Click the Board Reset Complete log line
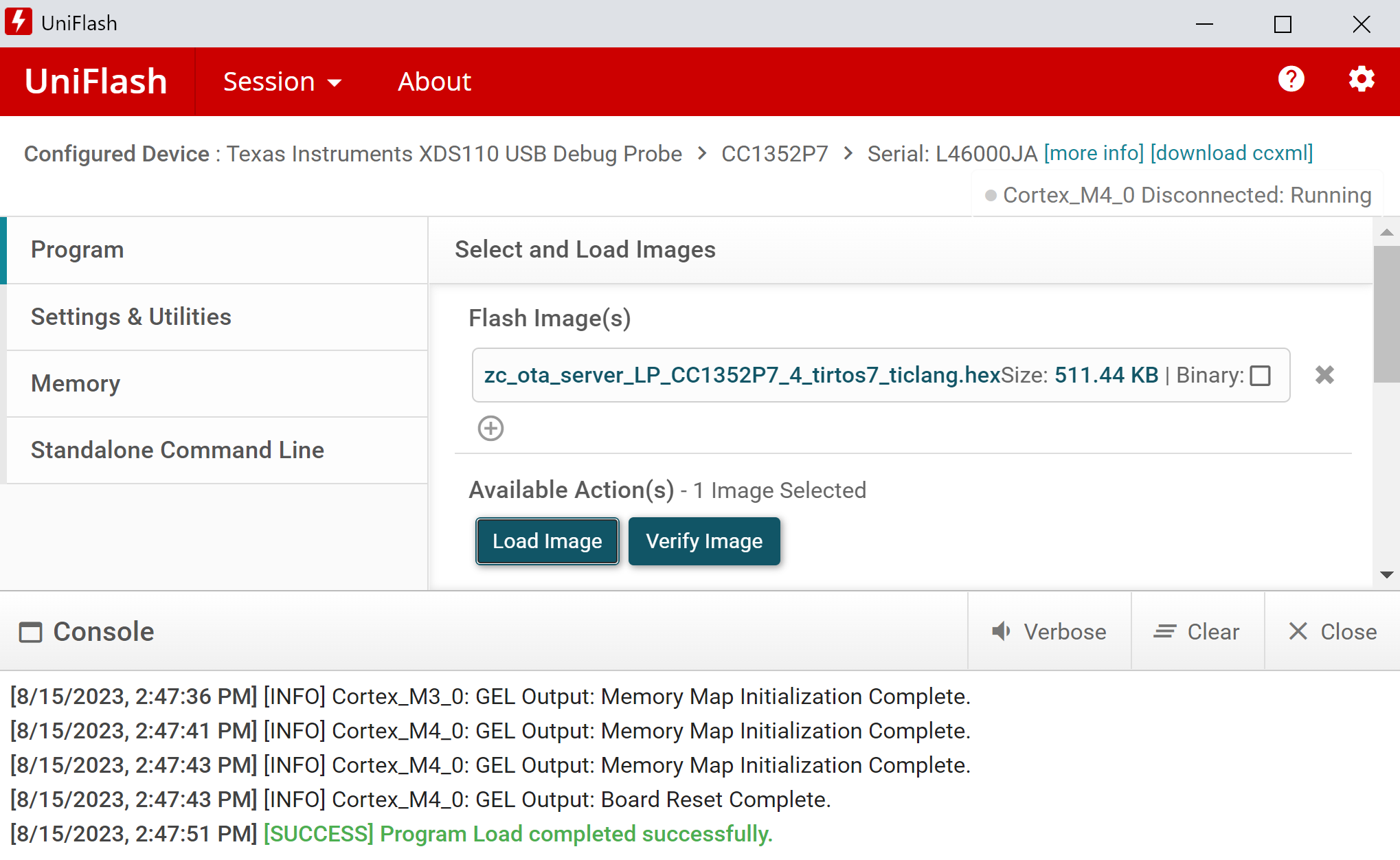 420,800
